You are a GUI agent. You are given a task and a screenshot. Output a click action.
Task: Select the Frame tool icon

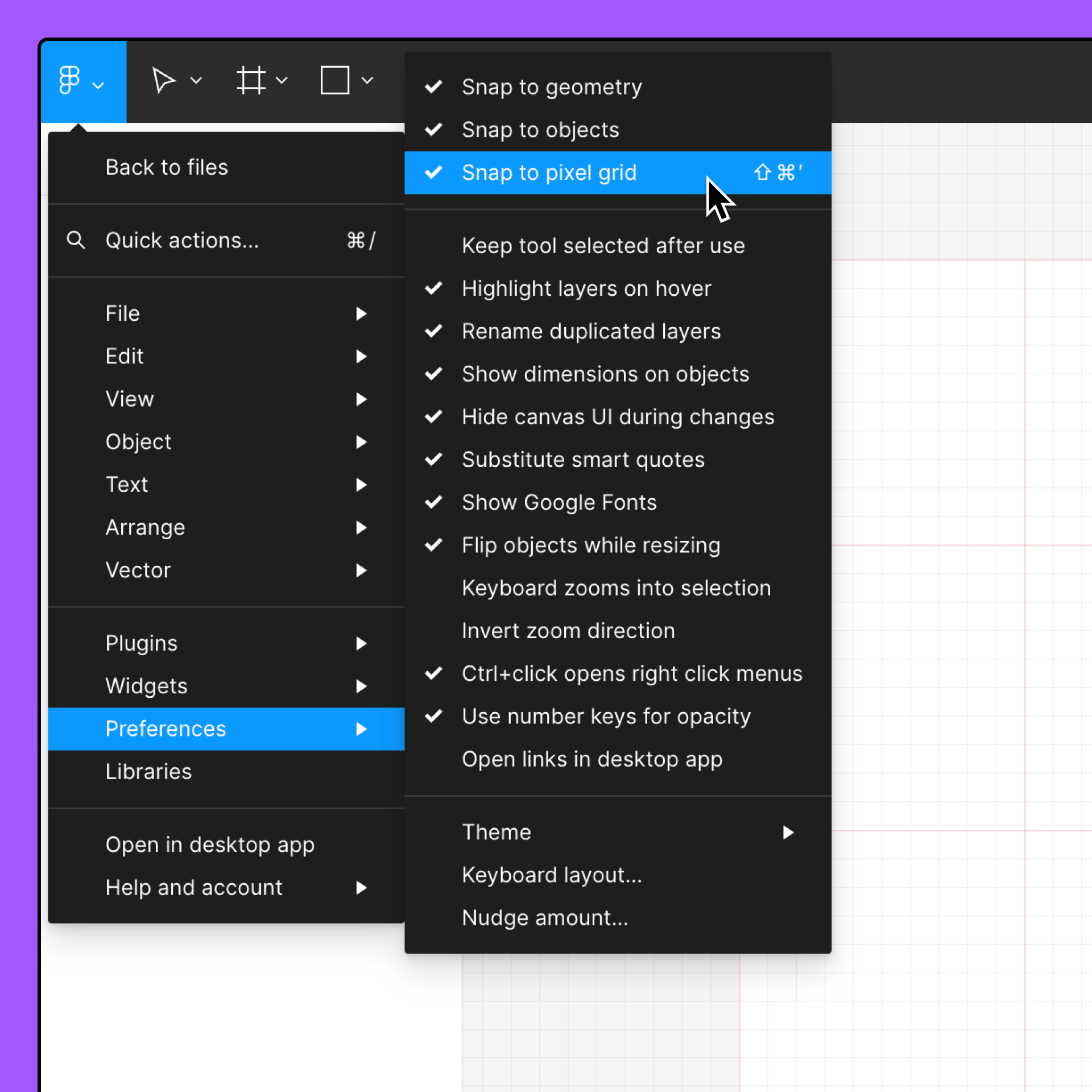pos(251,80)
